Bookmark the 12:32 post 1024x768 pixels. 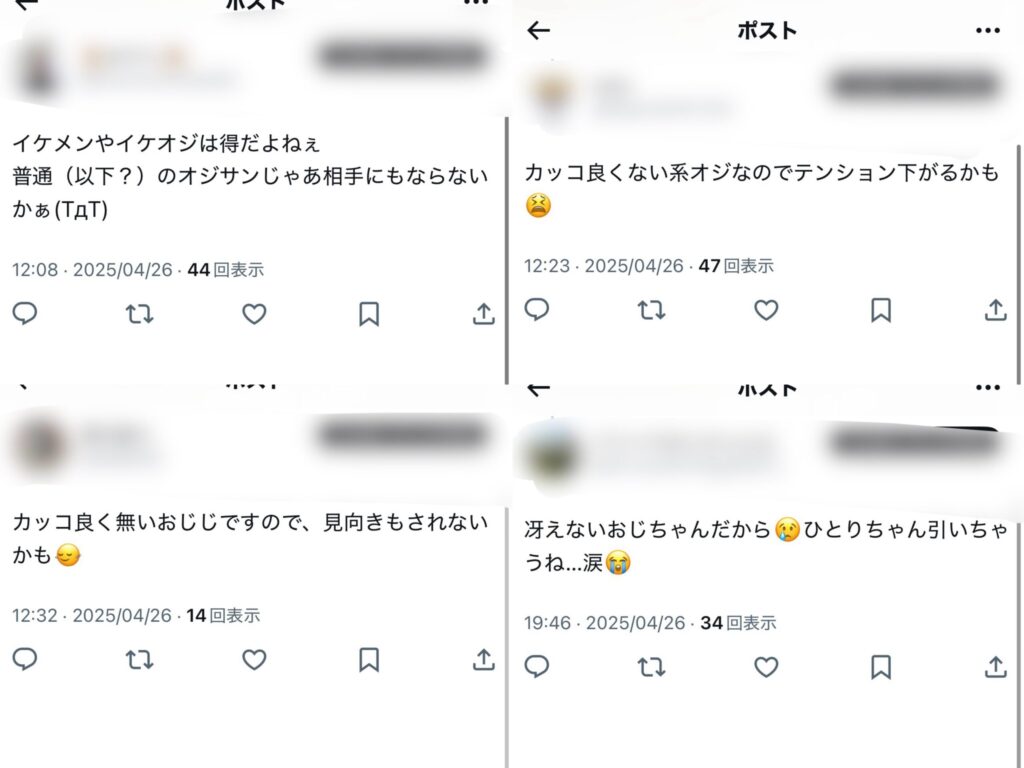click(369, 660)
